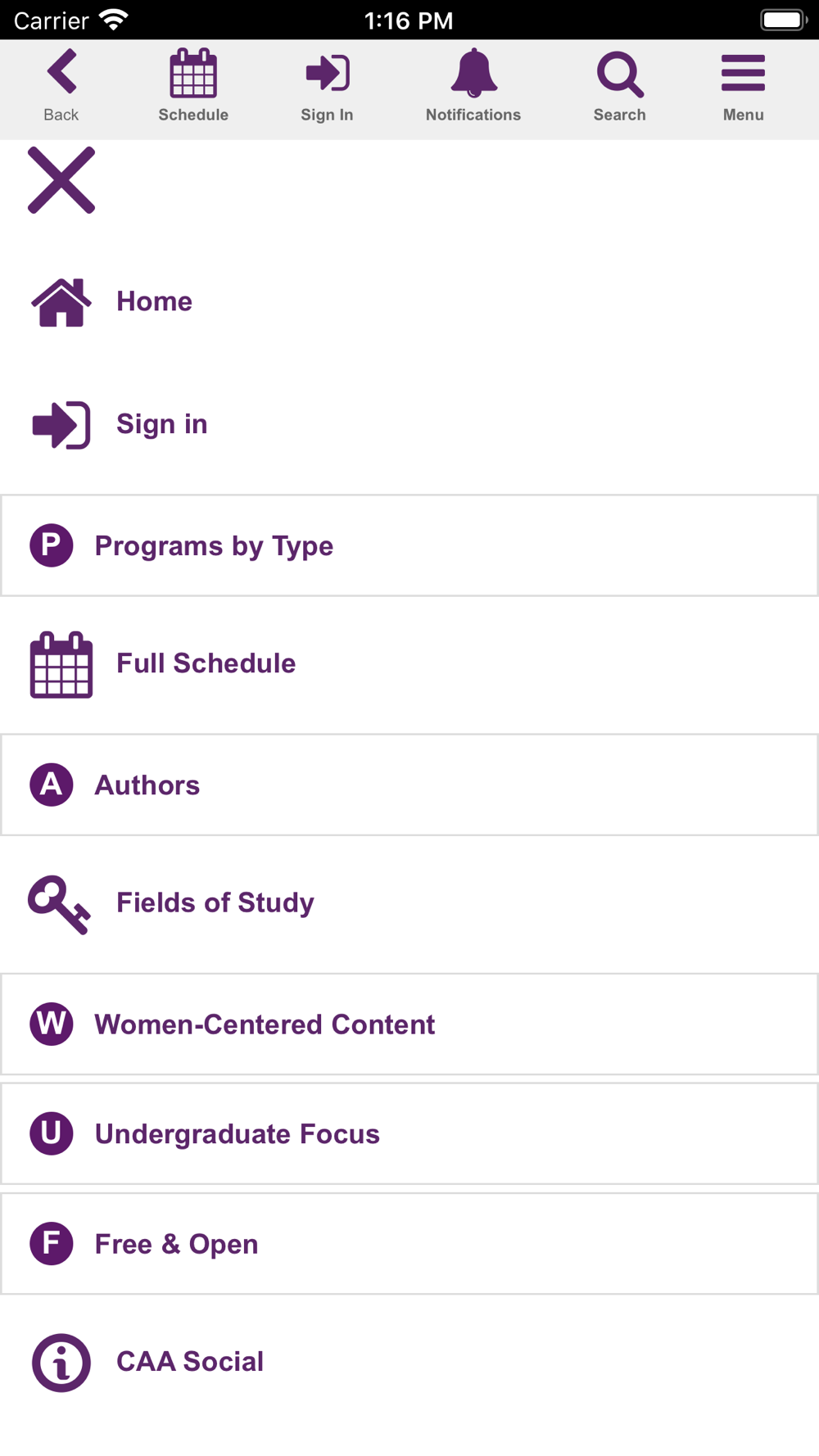Open the Full Schedule entry
The image size is (819, 1456).
409,663
